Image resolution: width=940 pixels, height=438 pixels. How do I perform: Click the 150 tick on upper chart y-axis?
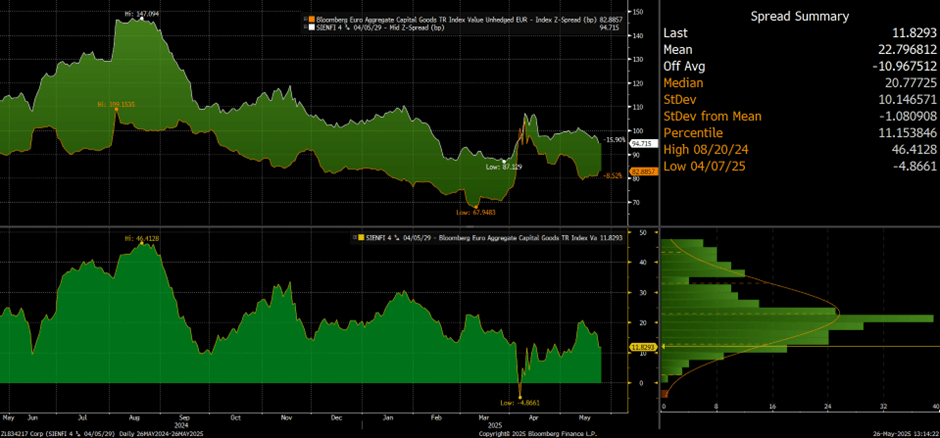(x=638, y=12)
